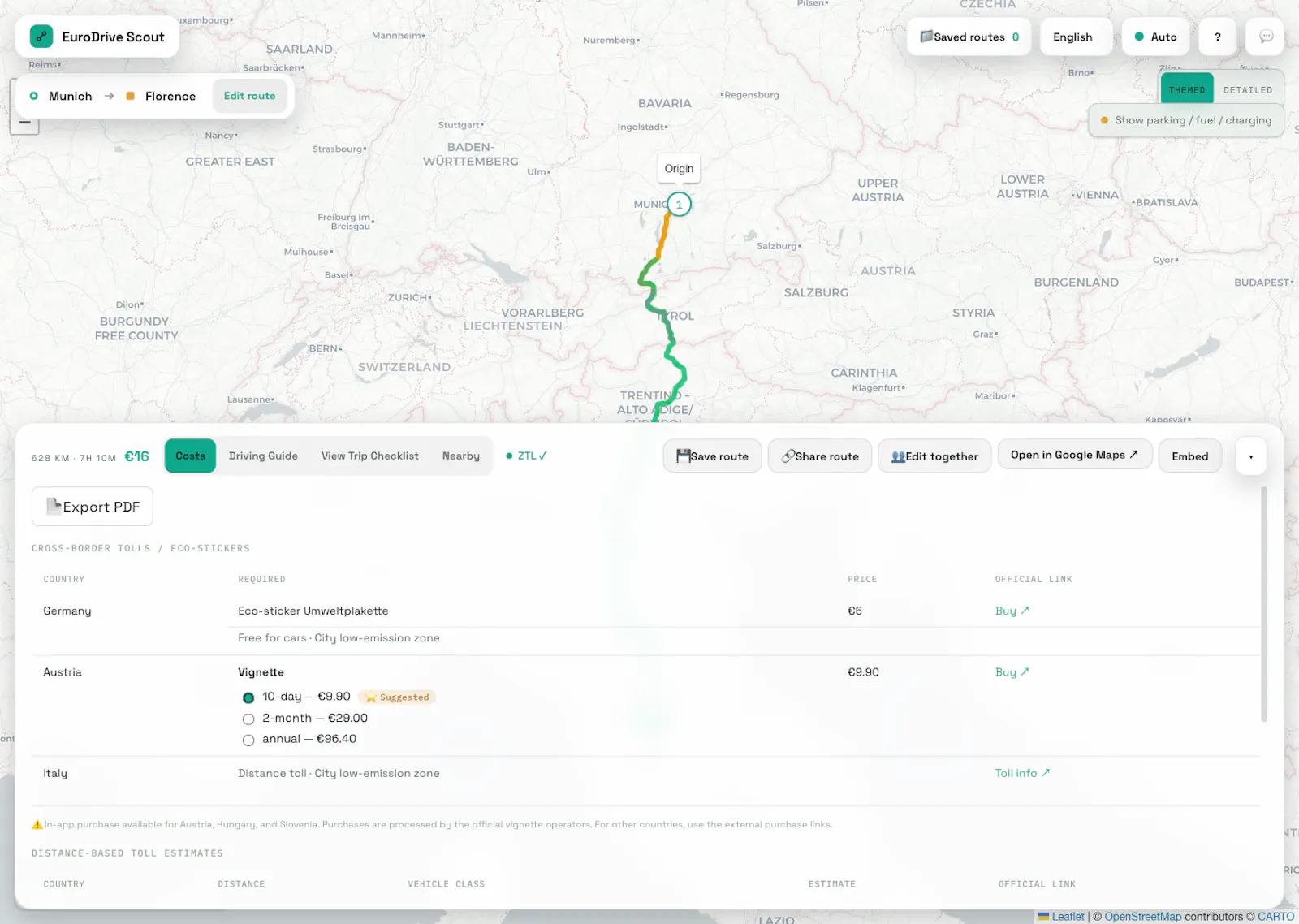Click the Italy country cell
This screenshot has height=924, width=1299.
tap(55, 773)
